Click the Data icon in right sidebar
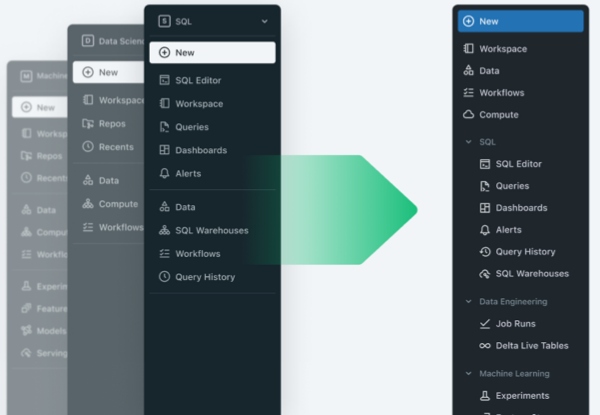Image resolution: width=600 pixels, height=415 pixels. tap(469, 71)
